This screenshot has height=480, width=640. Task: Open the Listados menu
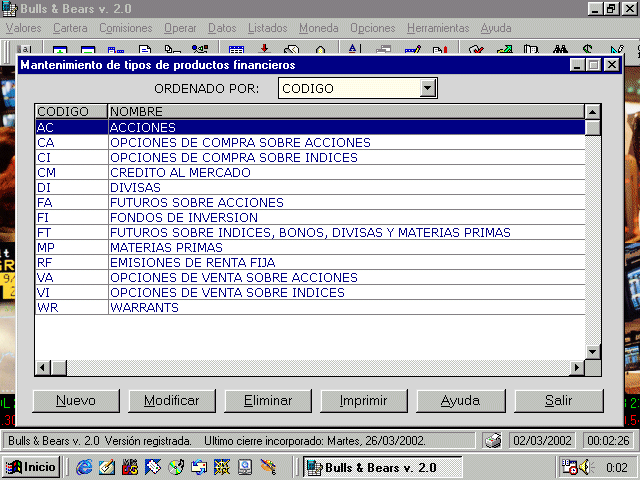[268, 28]
